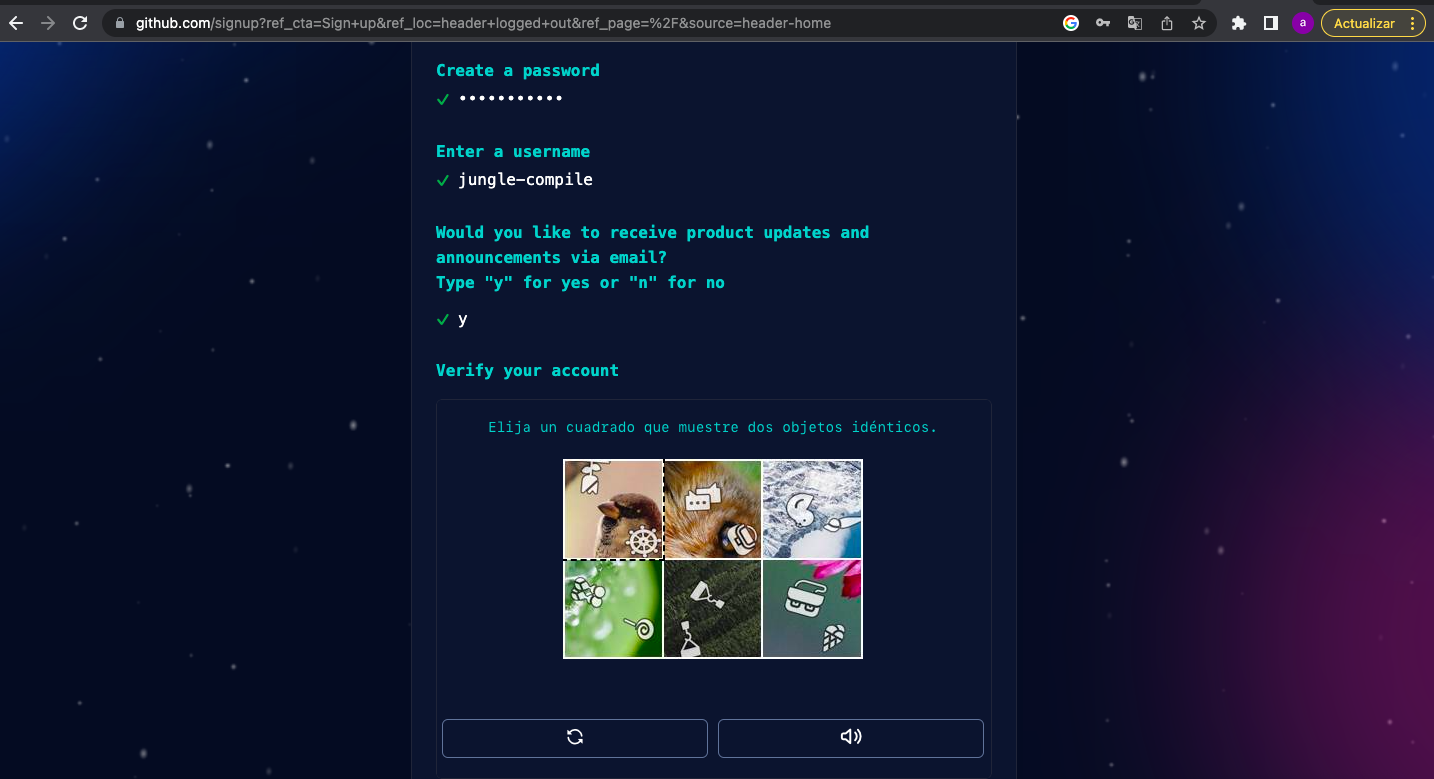Open the Chrome three-dot menu

coord(1412,23)
